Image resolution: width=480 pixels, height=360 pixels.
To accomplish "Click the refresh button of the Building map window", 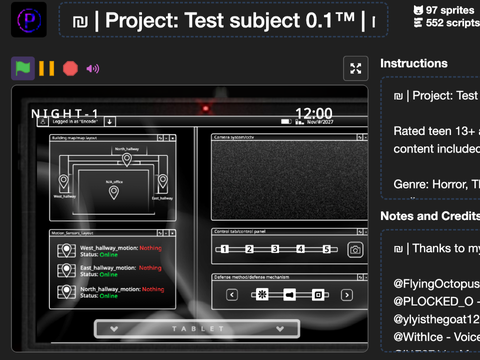I will tap(160, 138).
